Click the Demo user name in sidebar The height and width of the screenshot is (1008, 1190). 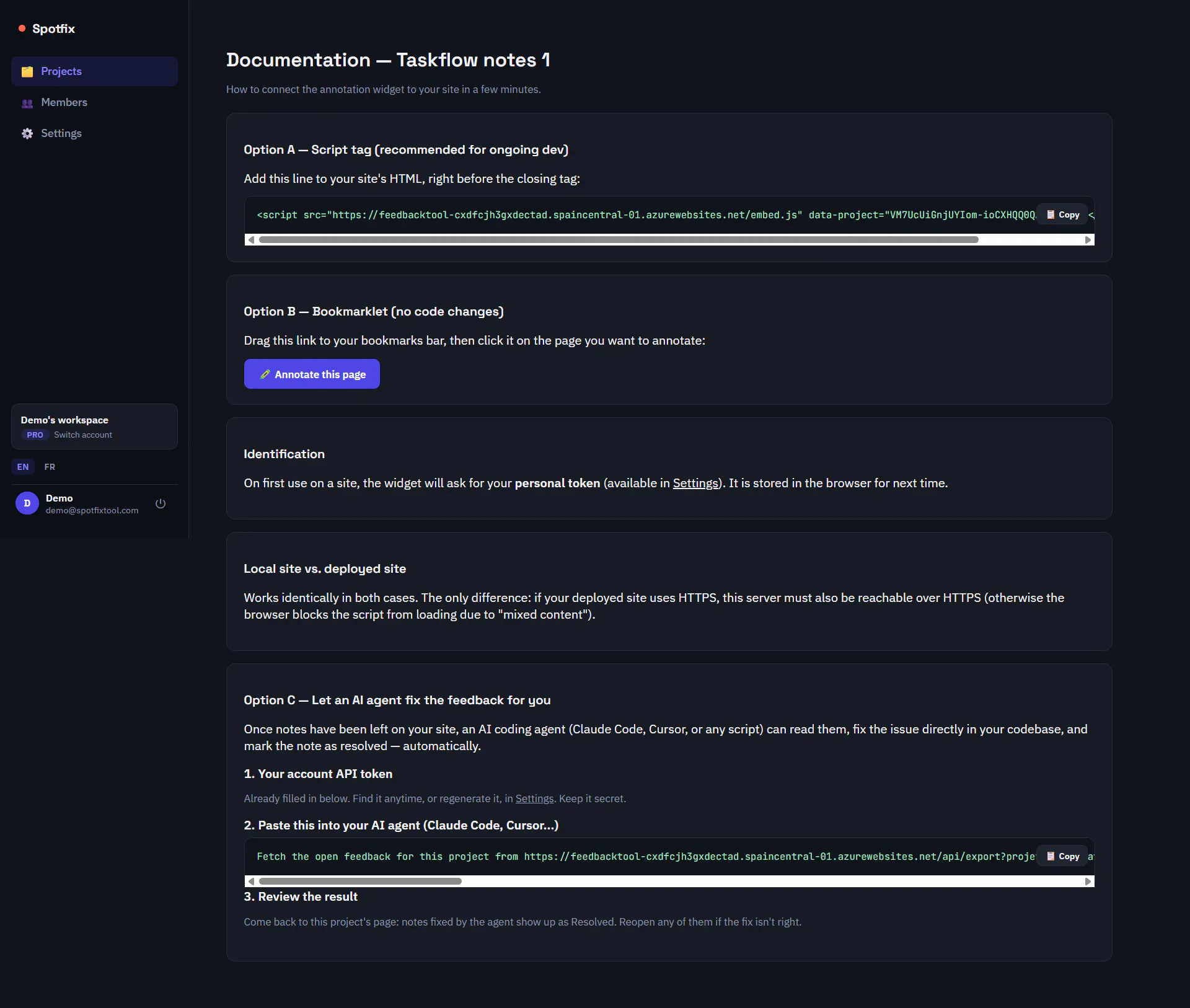click(x=59, y=498)
